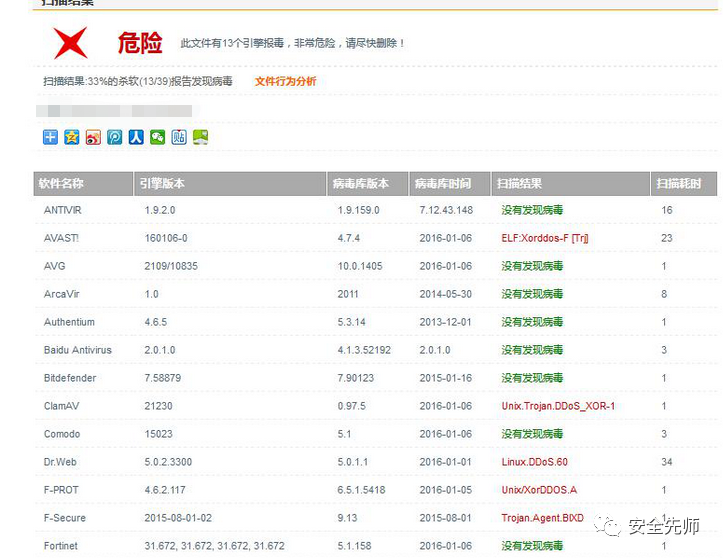The height and width of the screenshot is (558, 723).
Task: Select the Authentium row name
Action: [x=69, y=322]
